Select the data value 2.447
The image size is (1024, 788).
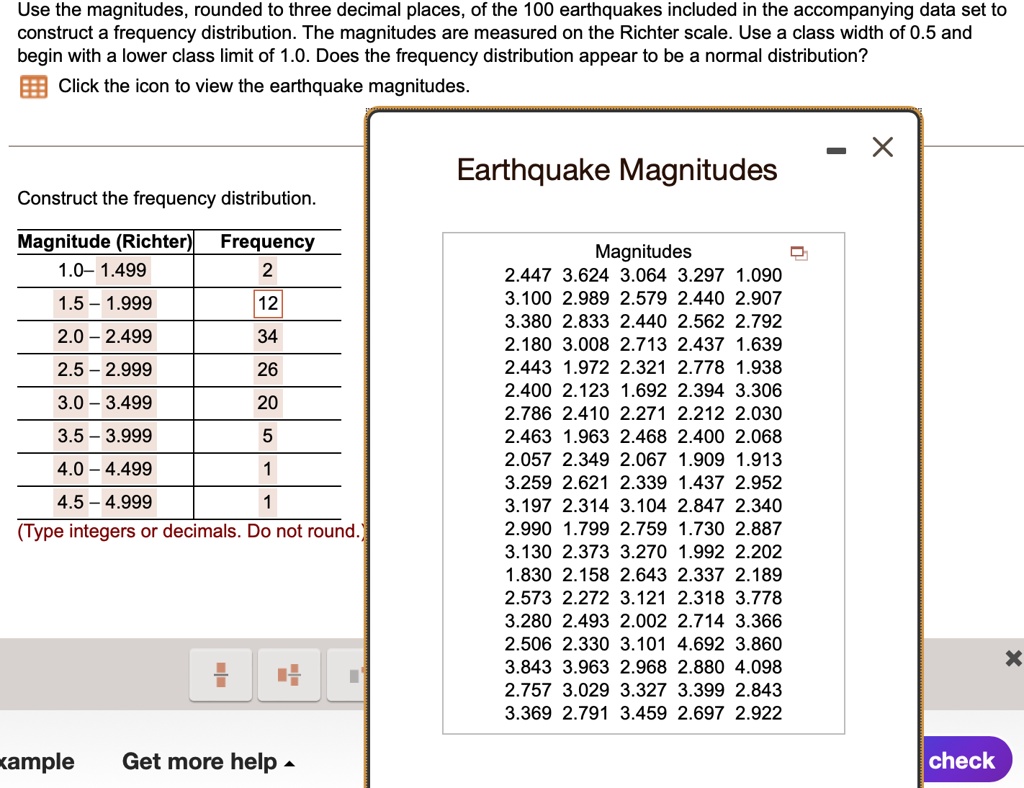click(529, 275)
